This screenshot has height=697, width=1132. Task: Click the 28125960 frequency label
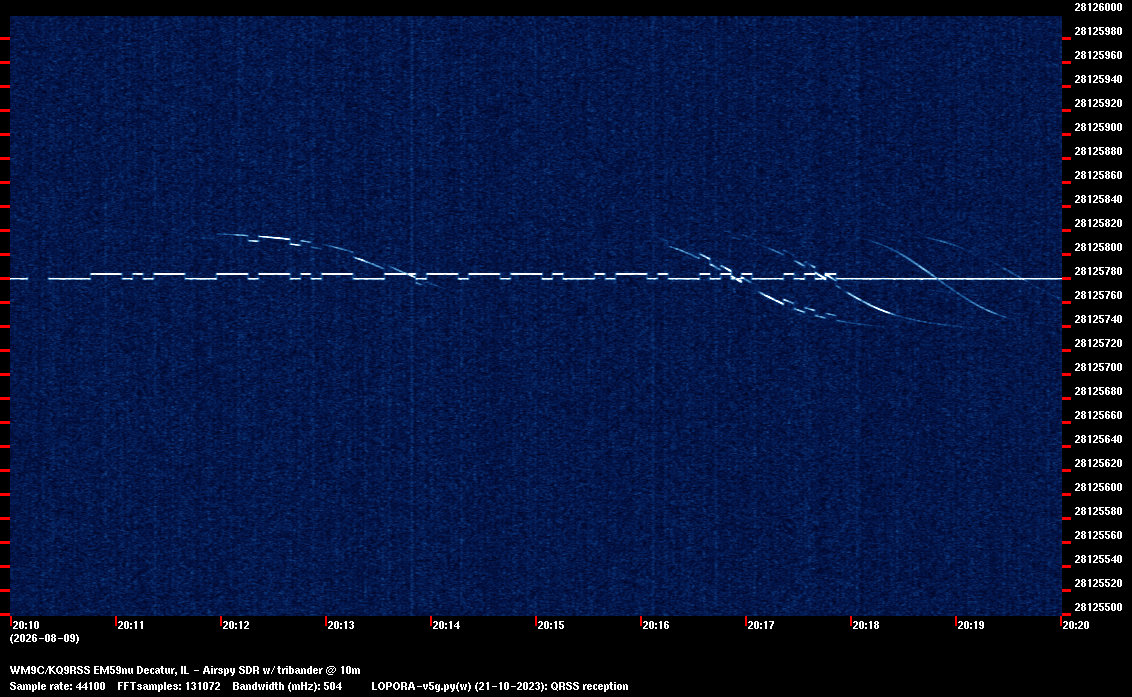[1098, 55]
